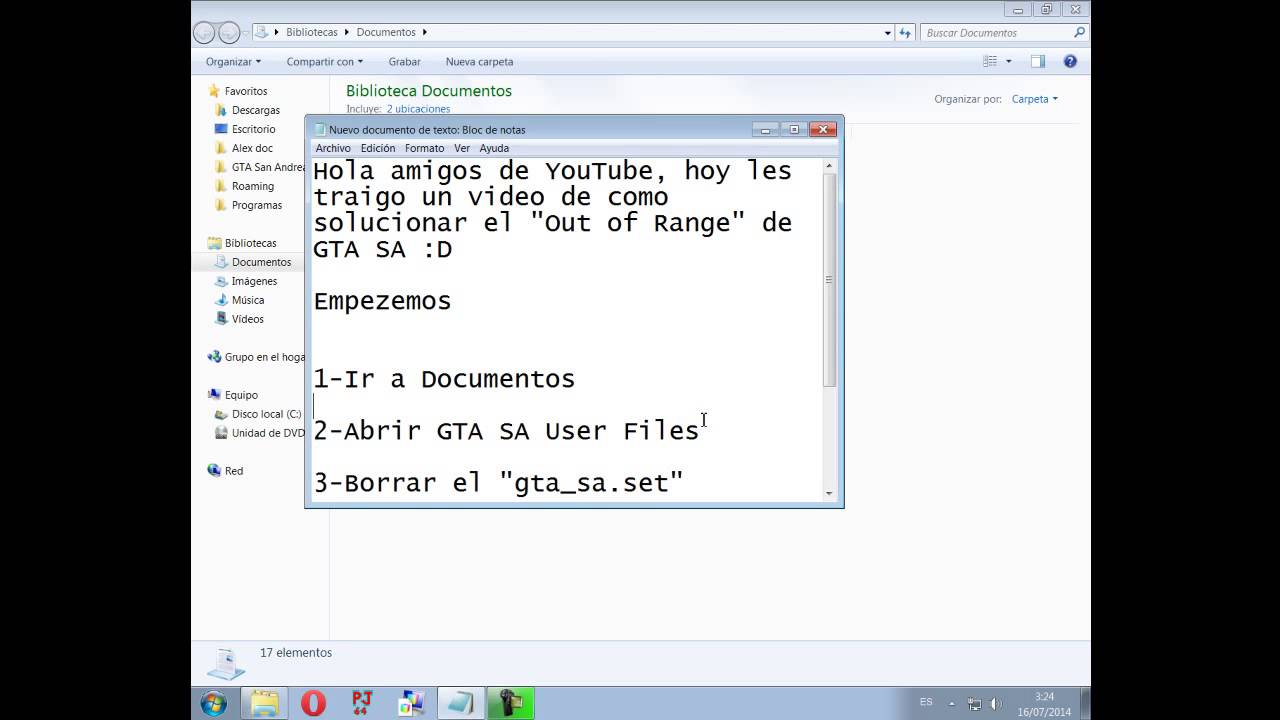The width and height of the screenshot is (1280, 720).
Task: Change the view style icon
Action: 990,61
